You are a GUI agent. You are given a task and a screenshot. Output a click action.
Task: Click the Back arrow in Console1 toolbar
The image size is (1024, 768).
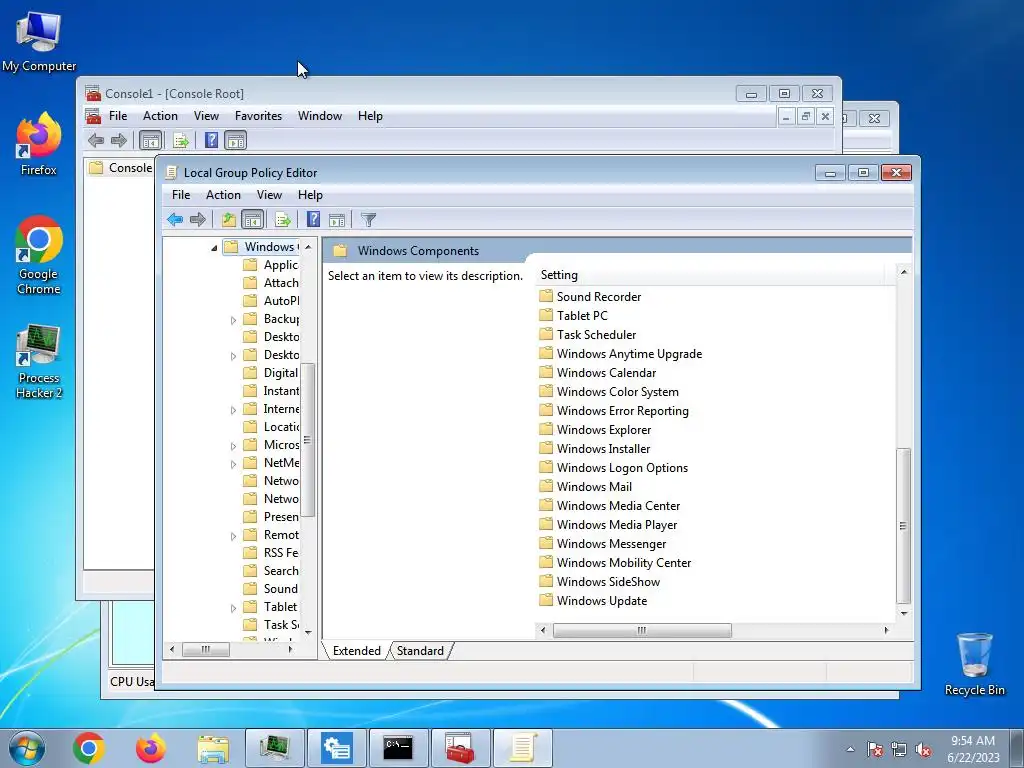click(96, 140)
